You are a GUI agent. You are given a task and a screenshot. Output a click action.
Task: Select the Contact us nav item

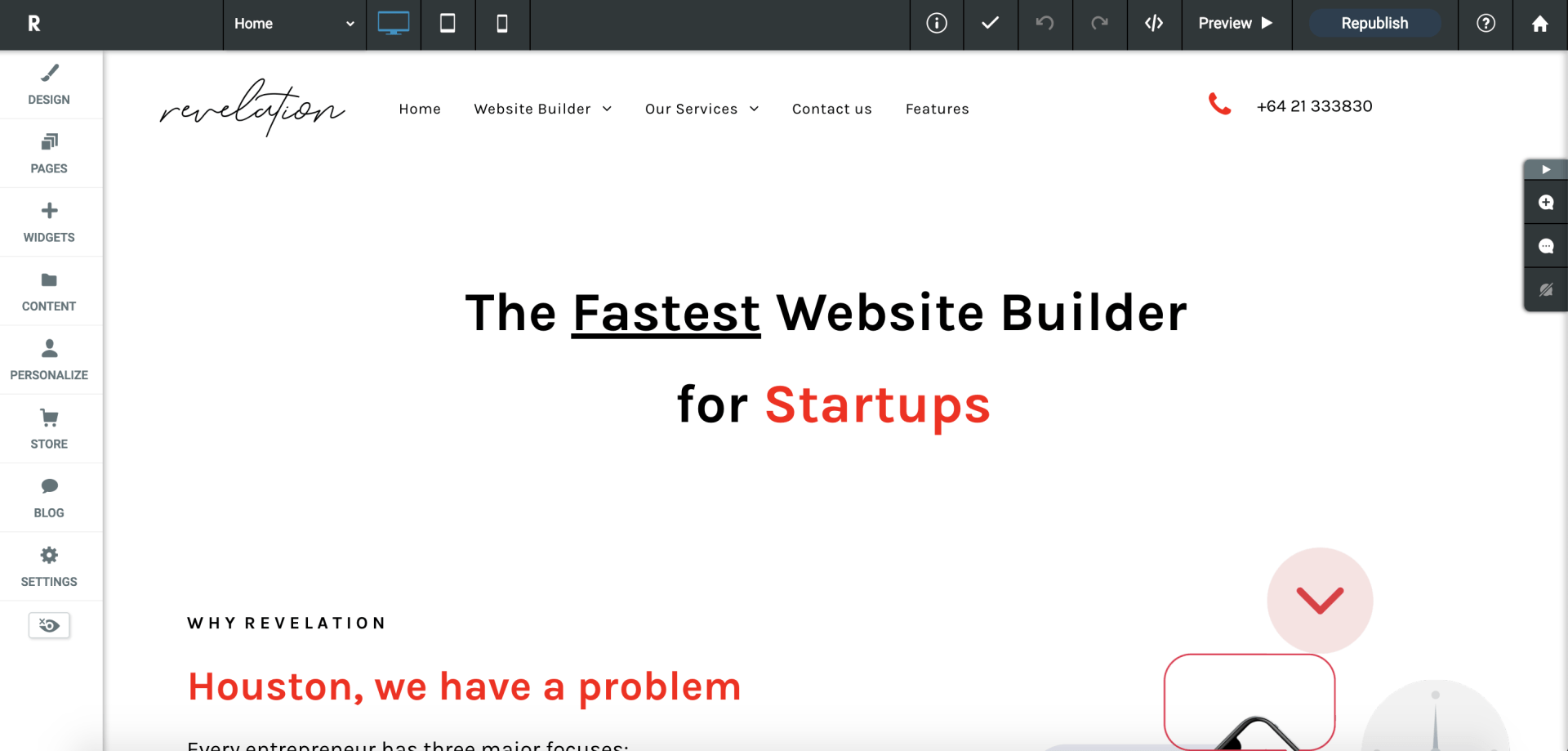coord(832,110)
